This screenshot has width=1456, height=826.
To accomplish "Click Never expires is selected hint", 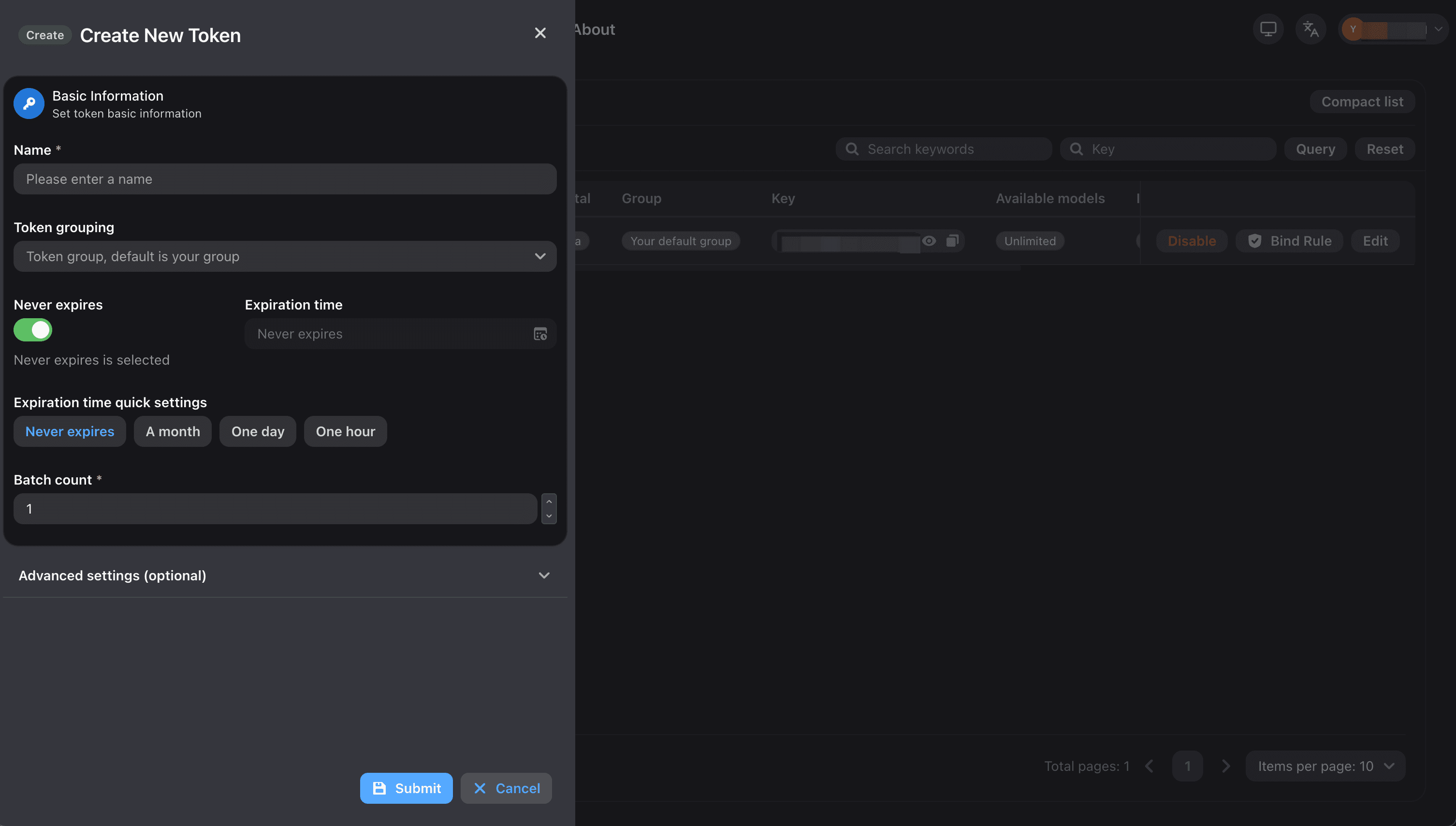I will point(91,360).
